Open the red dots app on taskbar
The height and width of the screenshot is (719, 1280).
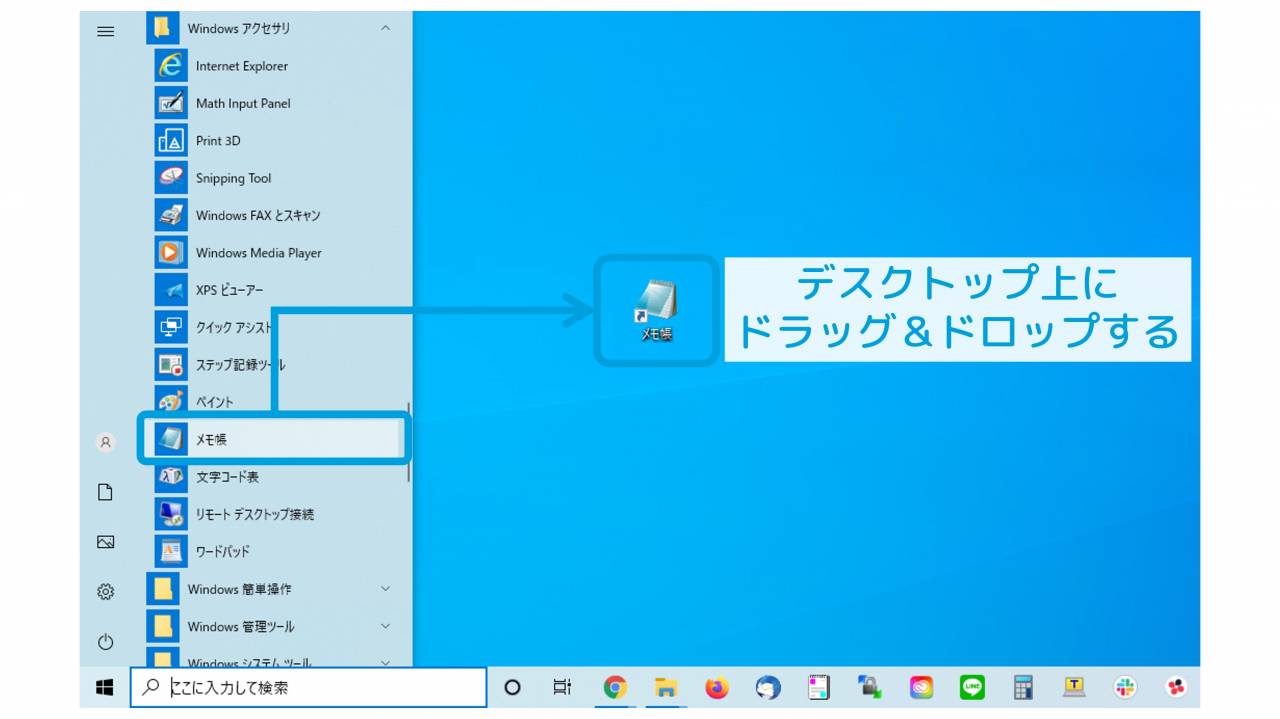click(1176, 687)
